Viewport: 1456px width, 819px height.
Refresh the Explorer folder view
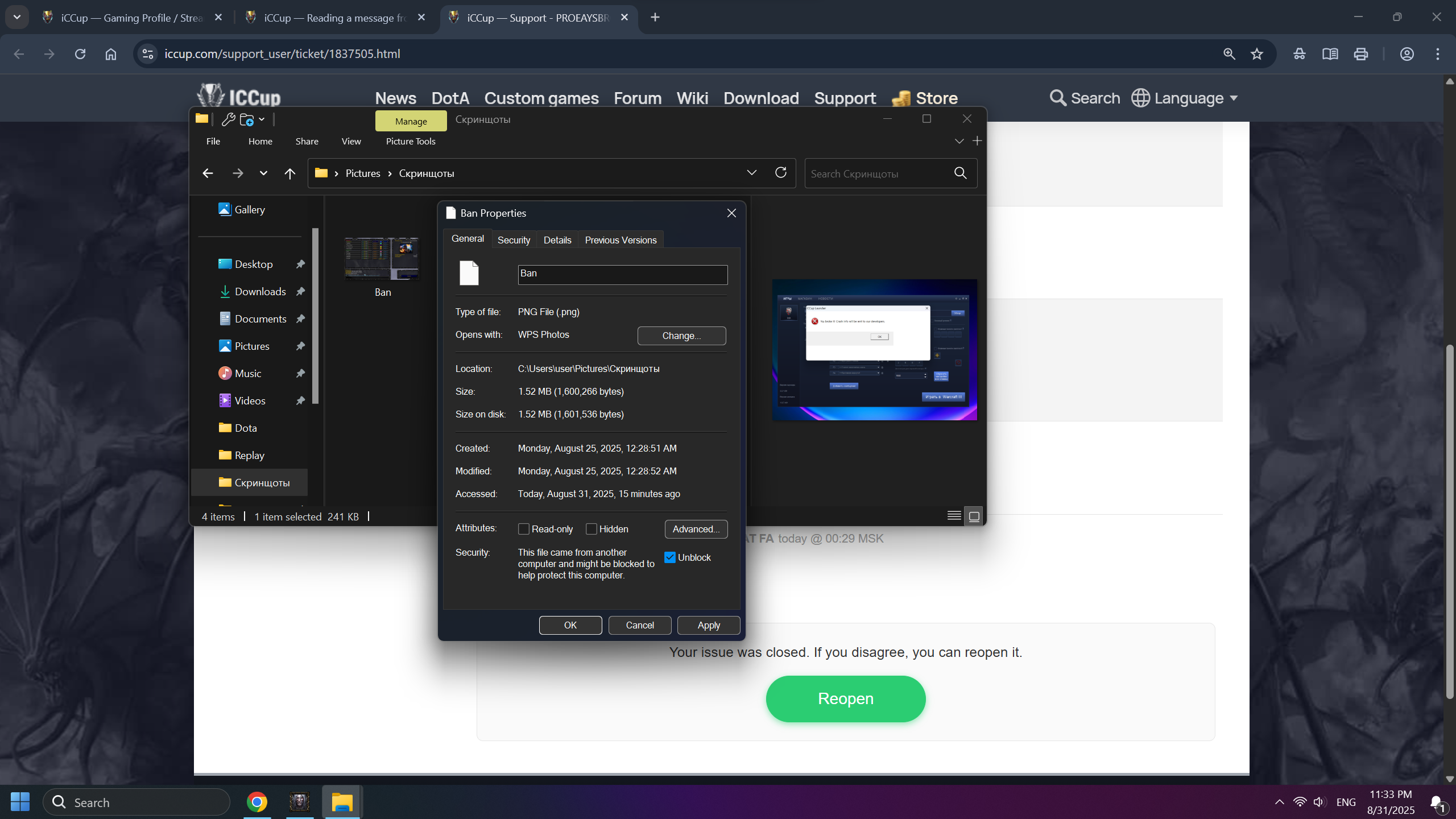(781, 173)
